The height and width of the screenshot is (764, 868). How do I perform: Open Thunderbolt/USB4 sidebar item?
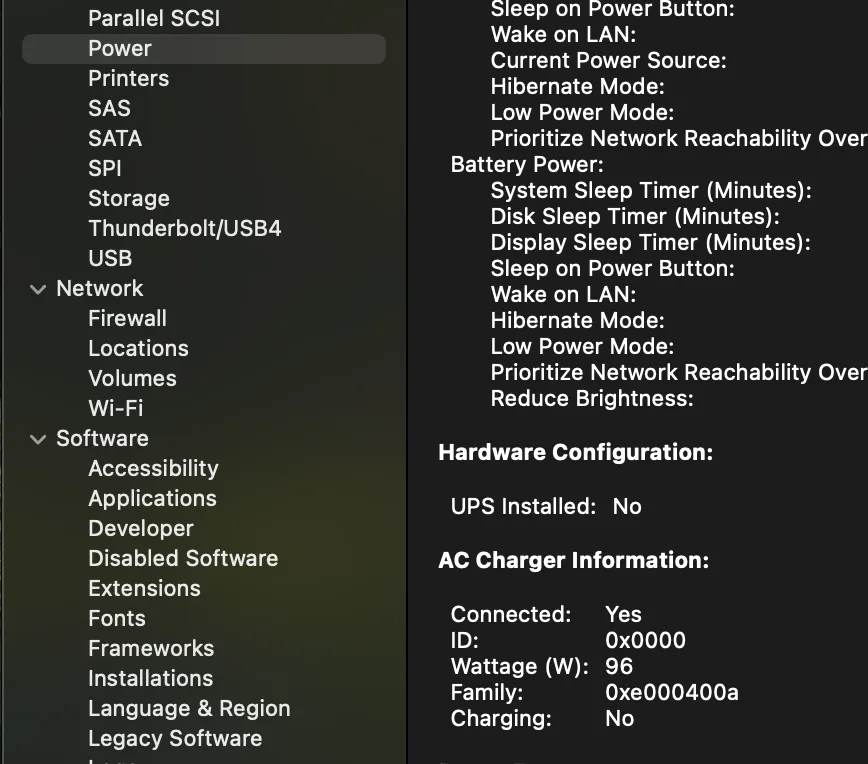click(184, 228)
